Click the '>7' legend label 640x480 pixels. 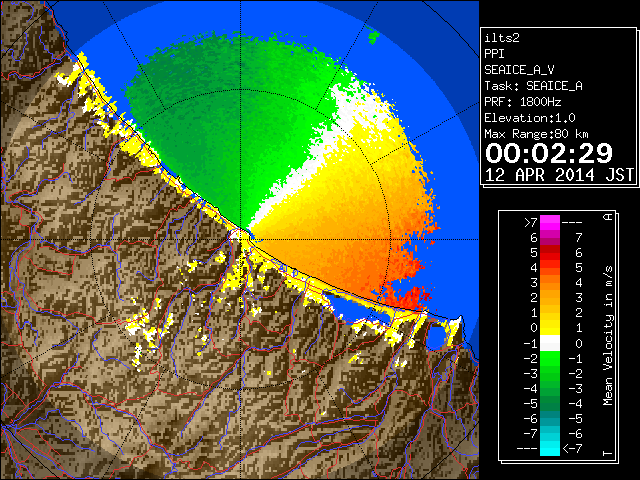click(530, 223)
